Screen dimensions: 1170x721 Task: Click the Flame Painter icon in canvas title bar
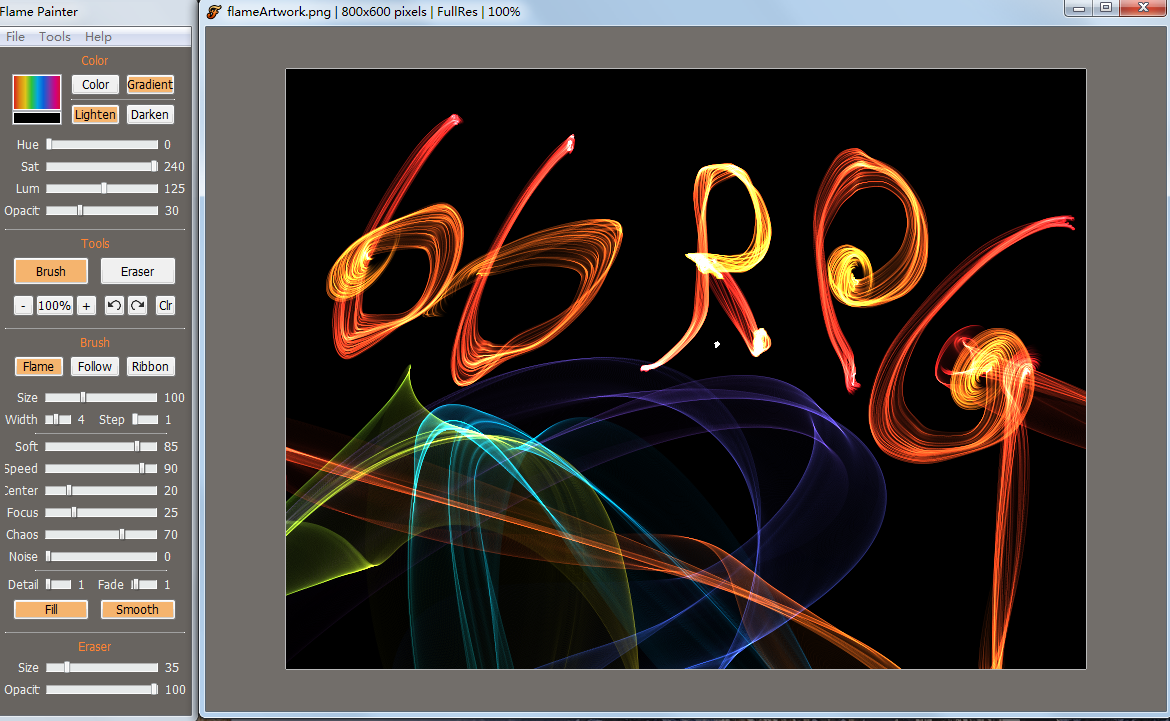[214, 11]
